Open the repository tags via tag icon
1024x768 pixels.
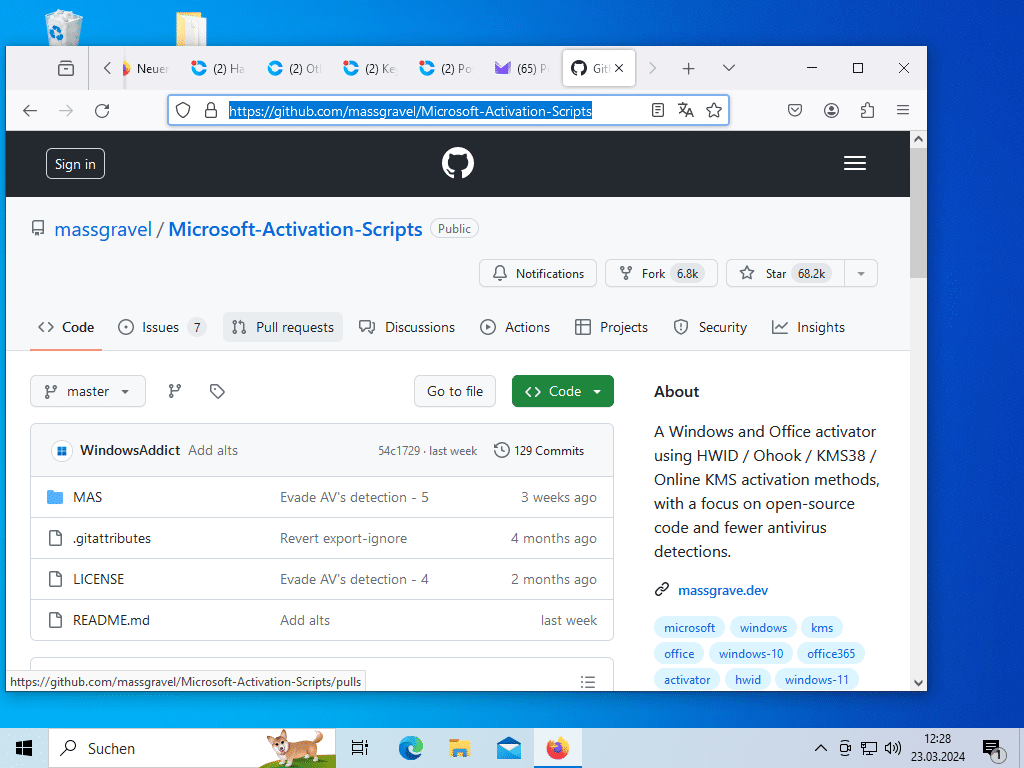pyautogui.click(x=217, y=391)
